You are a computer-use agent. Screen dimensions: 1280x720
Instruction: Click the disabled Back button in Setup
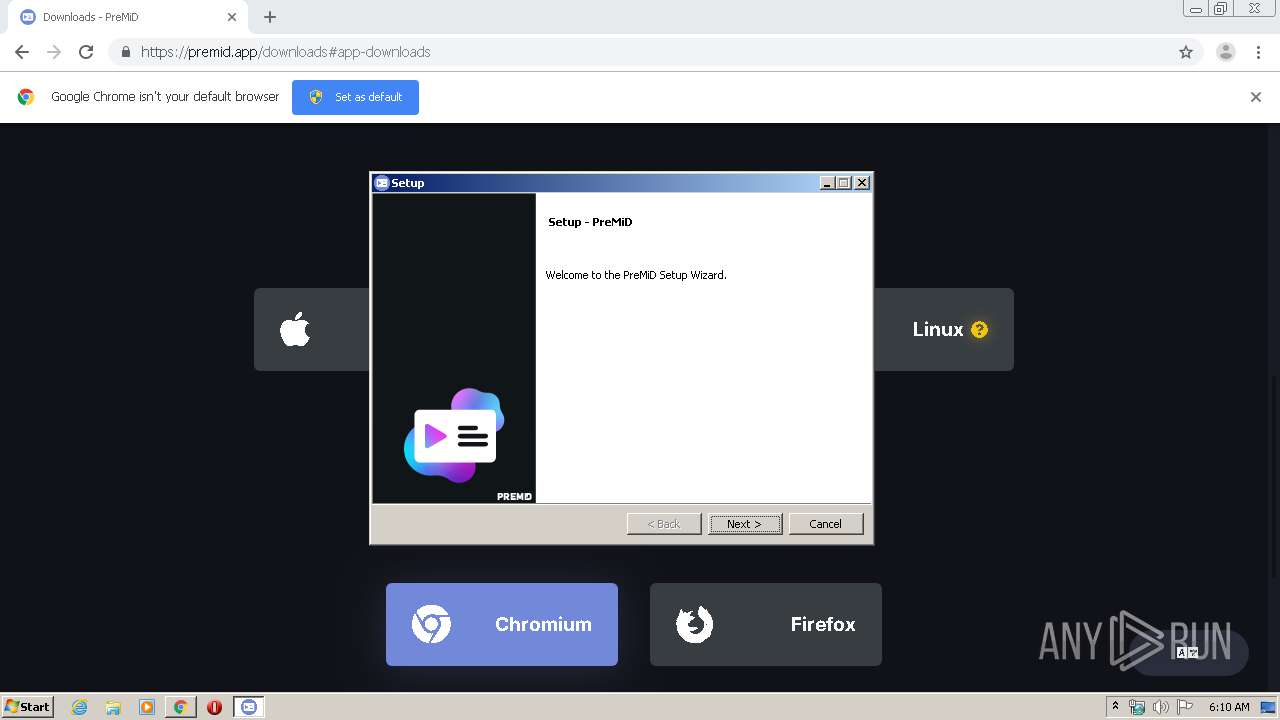[664, 524]
